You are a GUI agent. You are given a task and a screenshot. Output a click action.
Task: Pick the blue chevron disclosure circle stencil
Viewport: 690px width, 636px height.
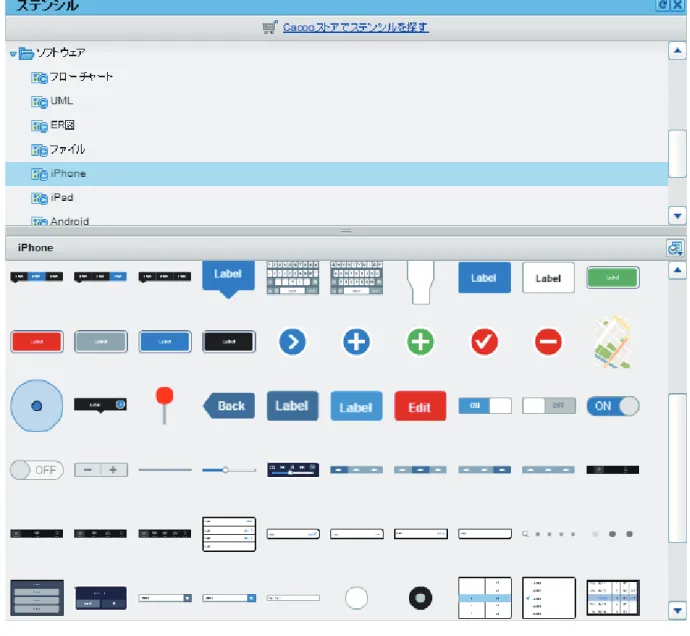click(292, 342)
